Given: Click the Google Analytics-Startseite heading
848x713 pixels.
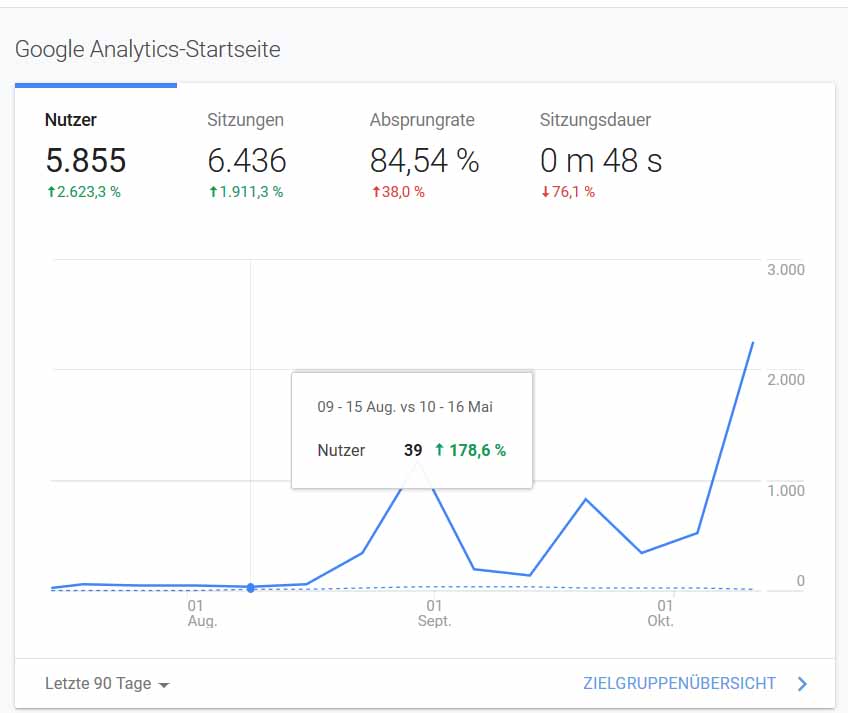Looking at the screenshot, I should tap(148, 49).
